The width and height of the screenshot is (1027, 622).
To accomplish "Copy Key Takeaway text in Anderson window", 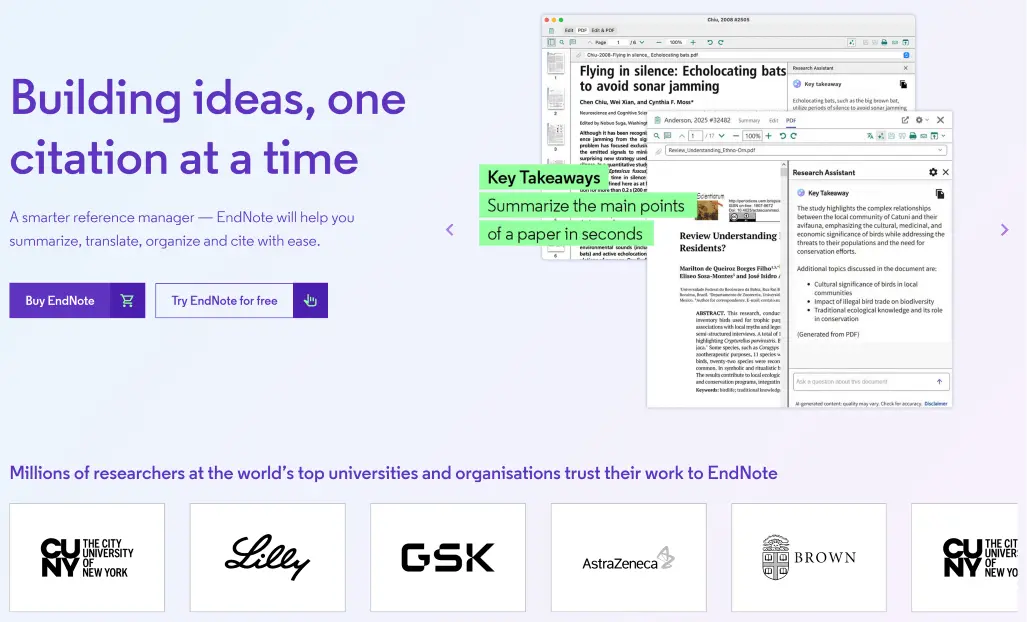I will [940, 194].
